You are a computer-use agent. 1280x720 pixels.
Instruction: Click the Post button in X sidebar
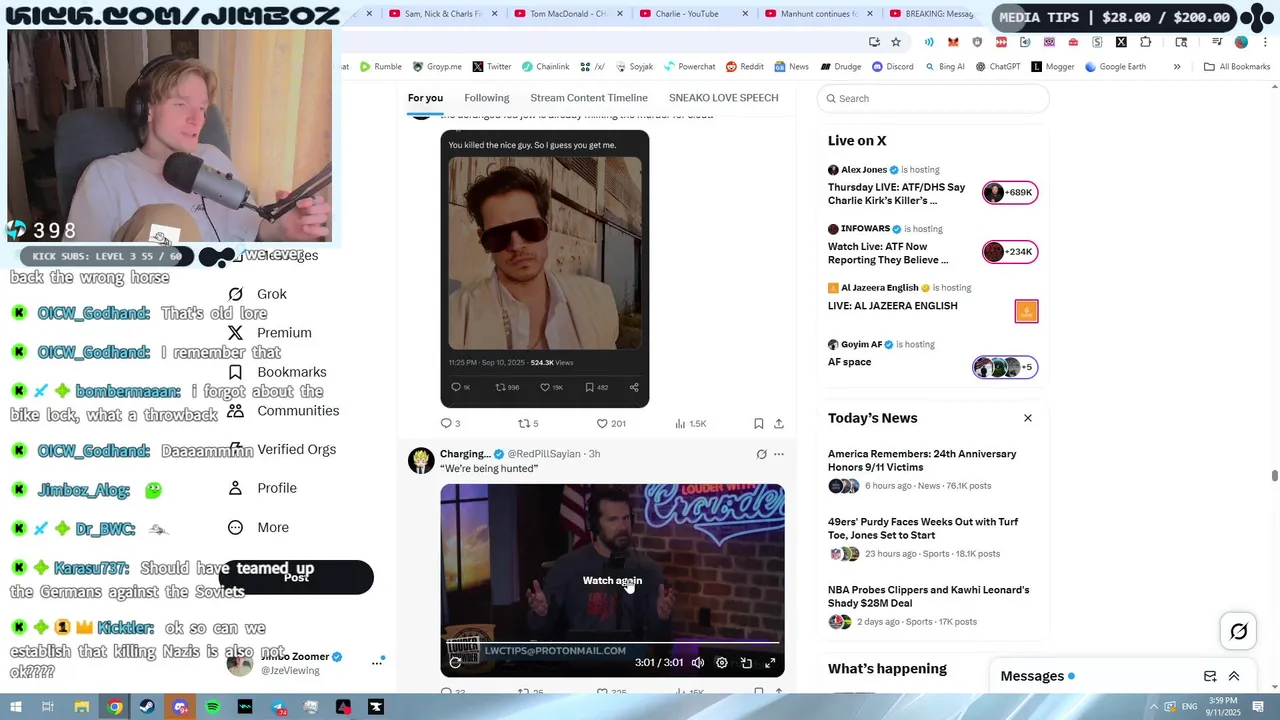pos(296,577)
